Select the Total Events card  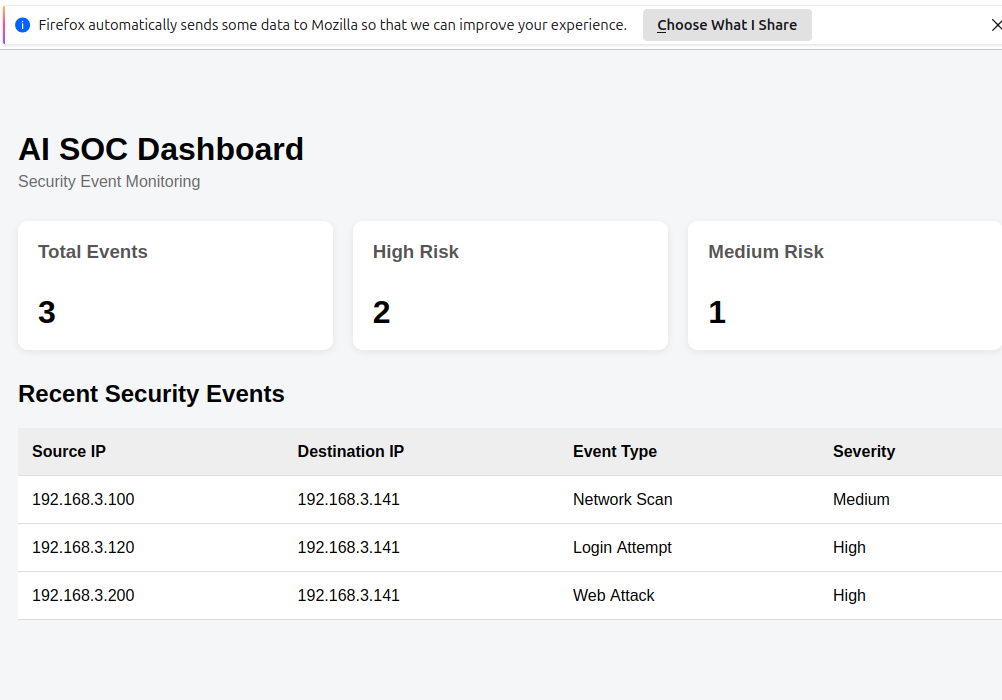click(176, 285)
